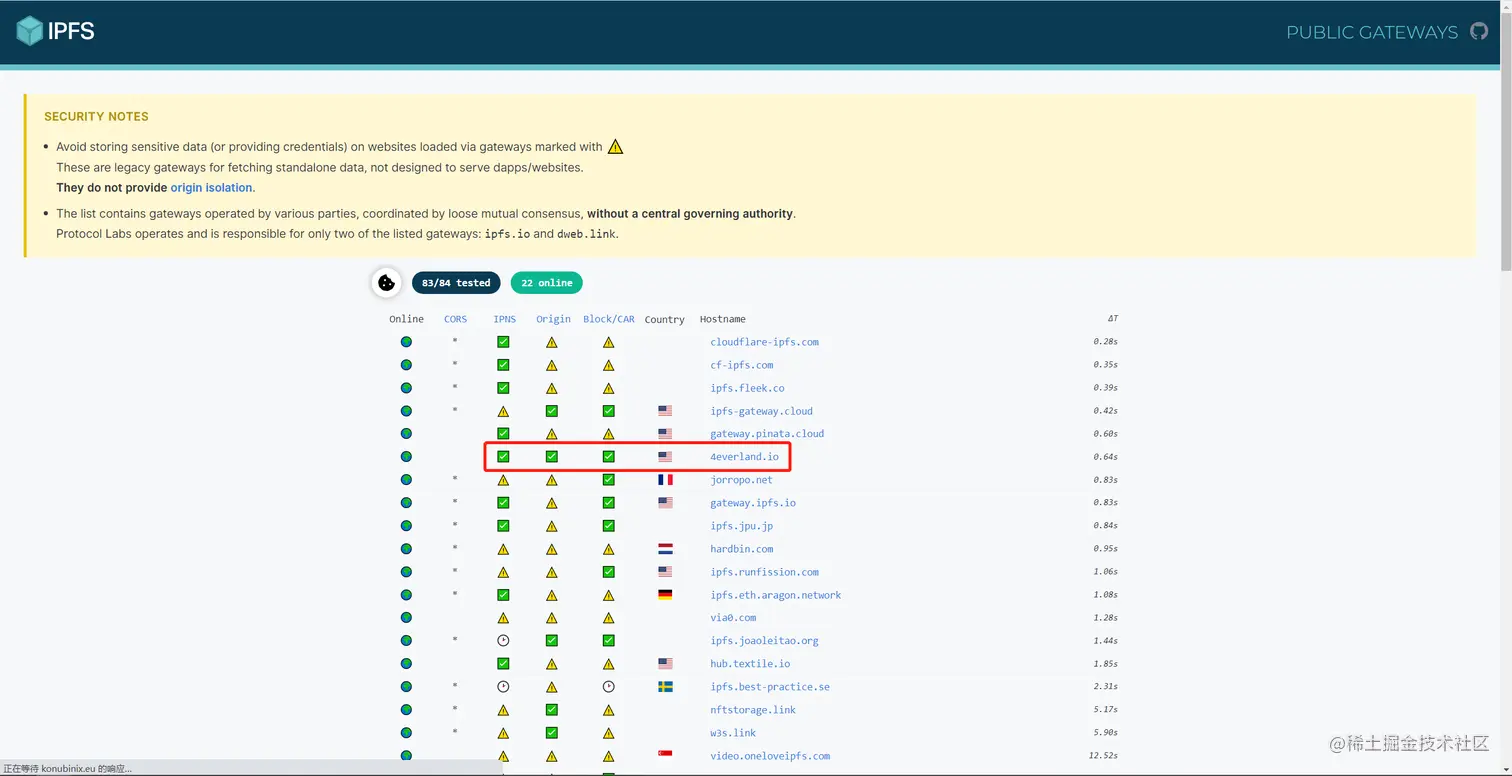Screen dimensions: 1512x776
Task: Visit the ipfs.runfission.com gateway
Action: 764,572
